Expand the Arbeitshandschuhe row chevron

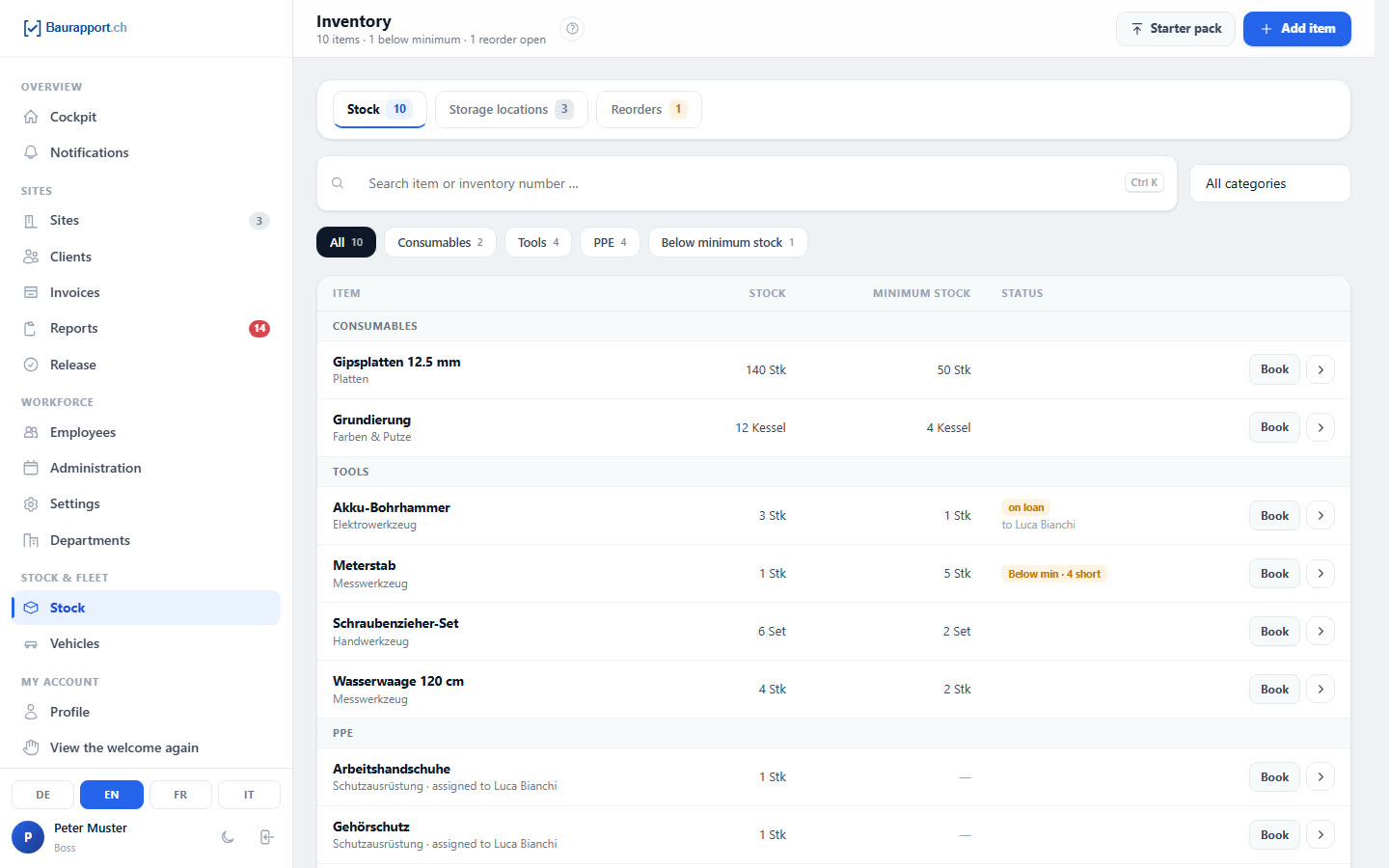pyautogui.click(x=1321, y=777)
